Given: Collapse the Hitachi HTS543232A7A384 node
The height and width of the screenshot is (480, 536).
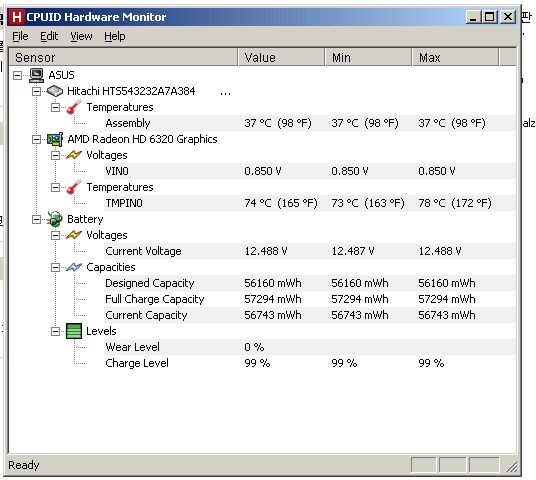Looking at the screenshot, I should (36, 91).
